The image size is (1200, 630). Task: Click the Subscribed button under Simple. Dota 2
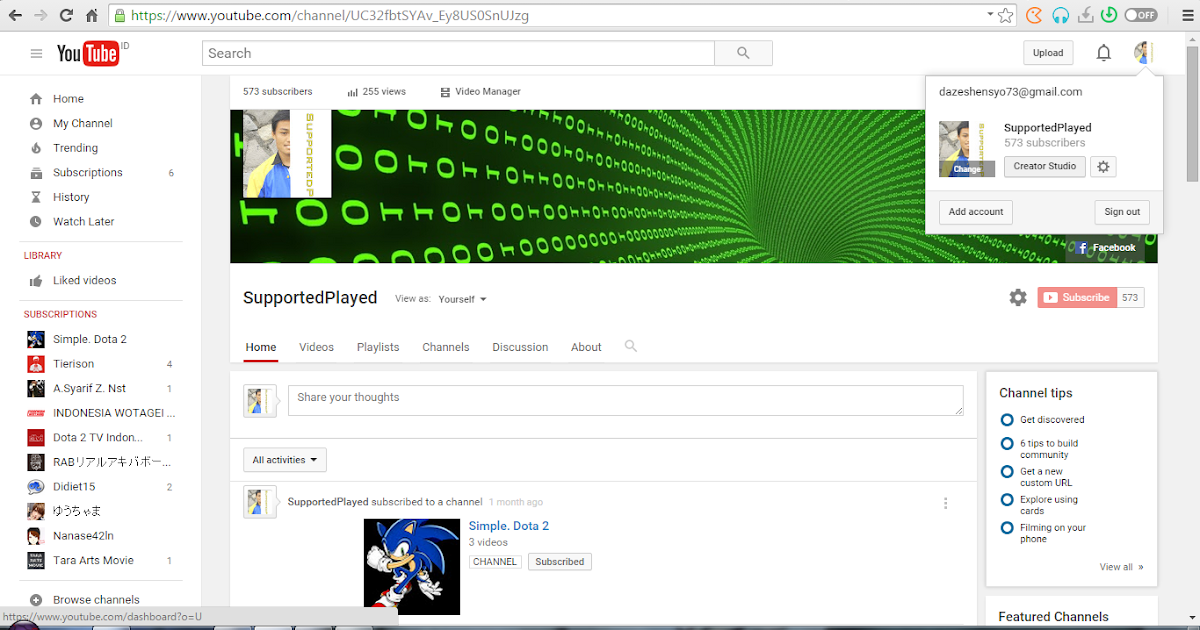coord(560,562)
